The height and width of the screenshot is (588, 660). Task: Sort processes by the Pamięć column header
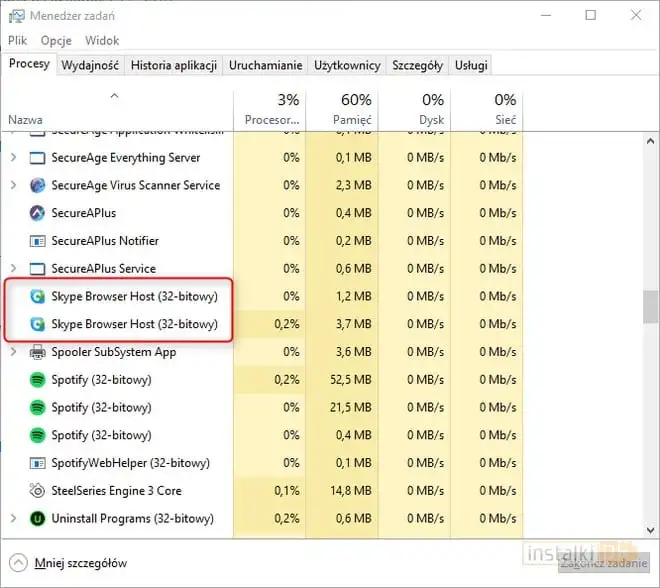(342, 109)
